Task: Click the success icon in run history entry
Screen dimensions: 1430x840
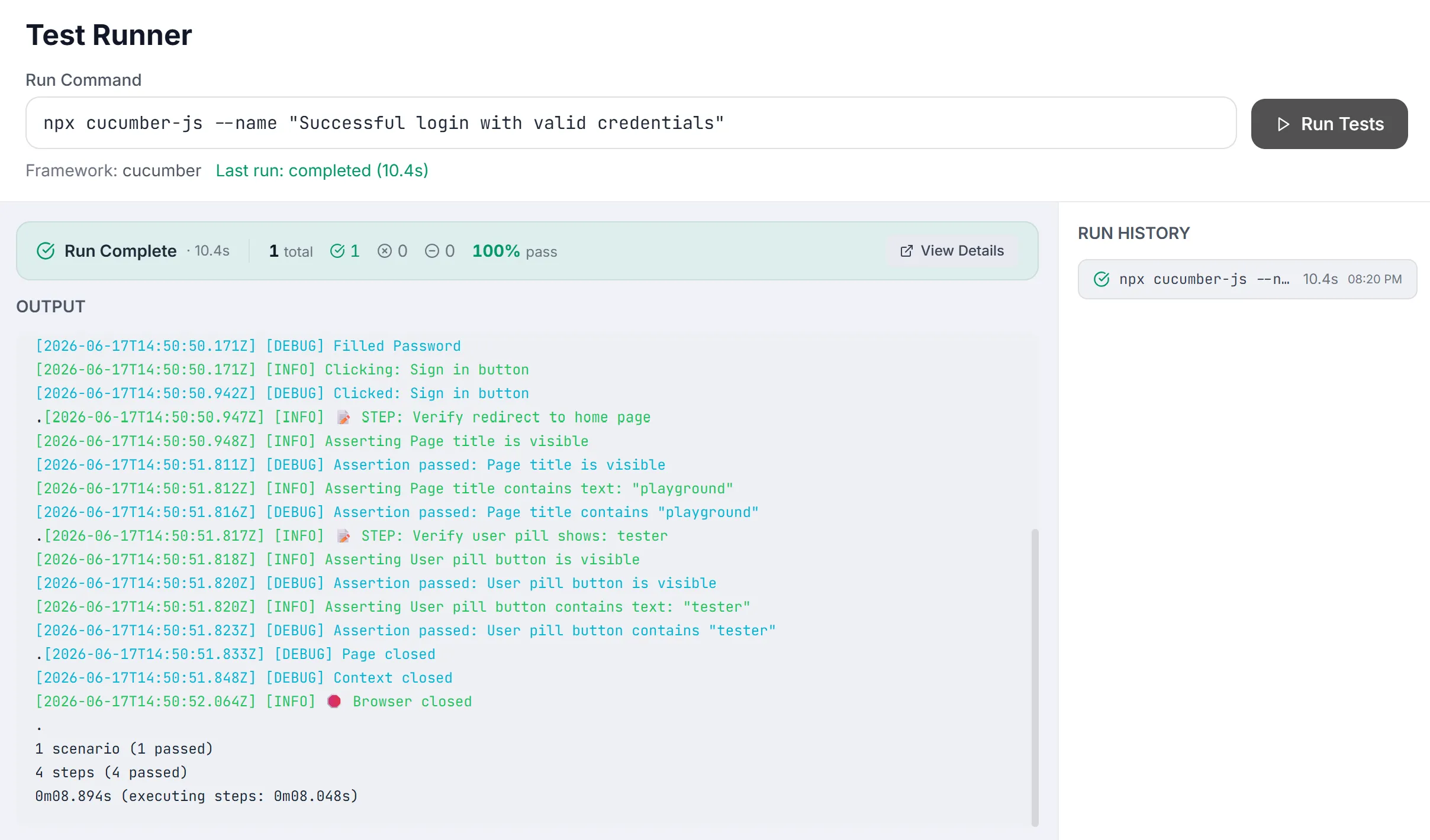Action: click(x=1102, y=279)
